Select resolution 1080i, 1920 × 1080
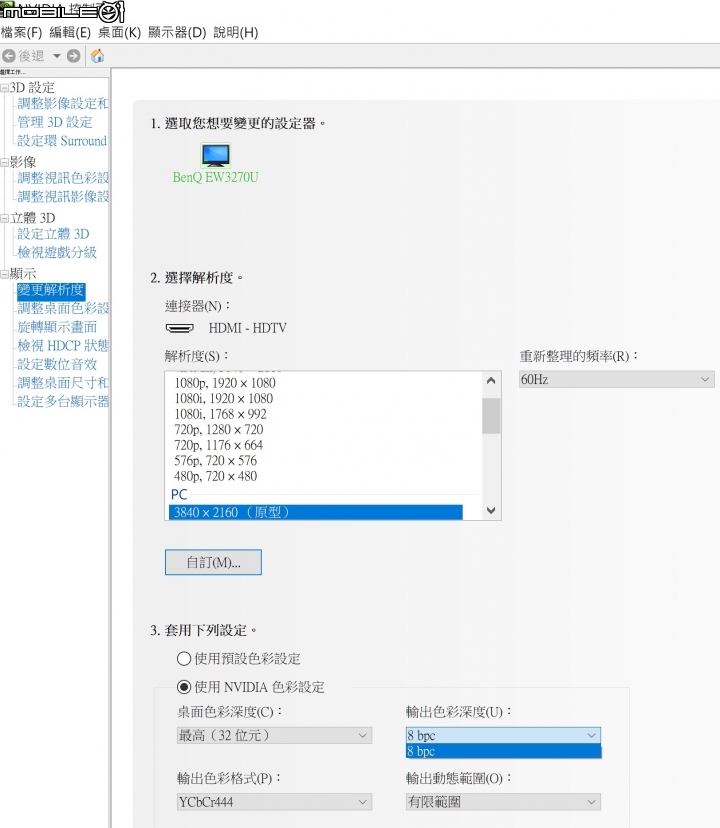Screen dimensions: 720x828 pyautogui.click(x=224, y=399)
